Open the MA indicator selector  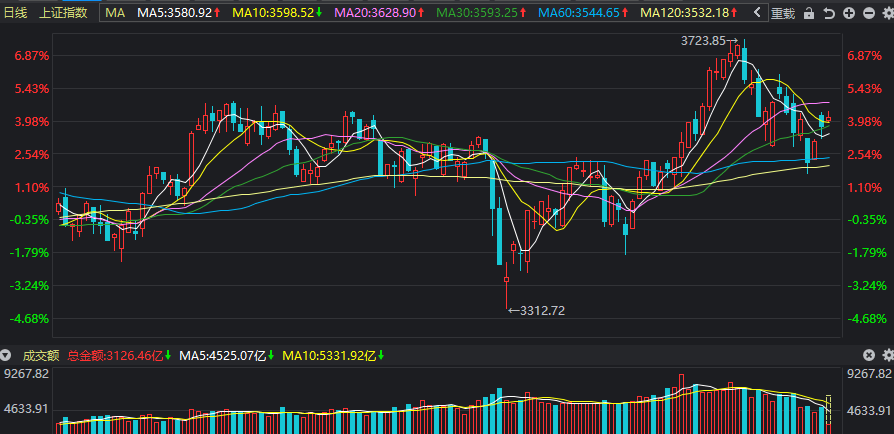pyautogui.click(x=115, y=13)
